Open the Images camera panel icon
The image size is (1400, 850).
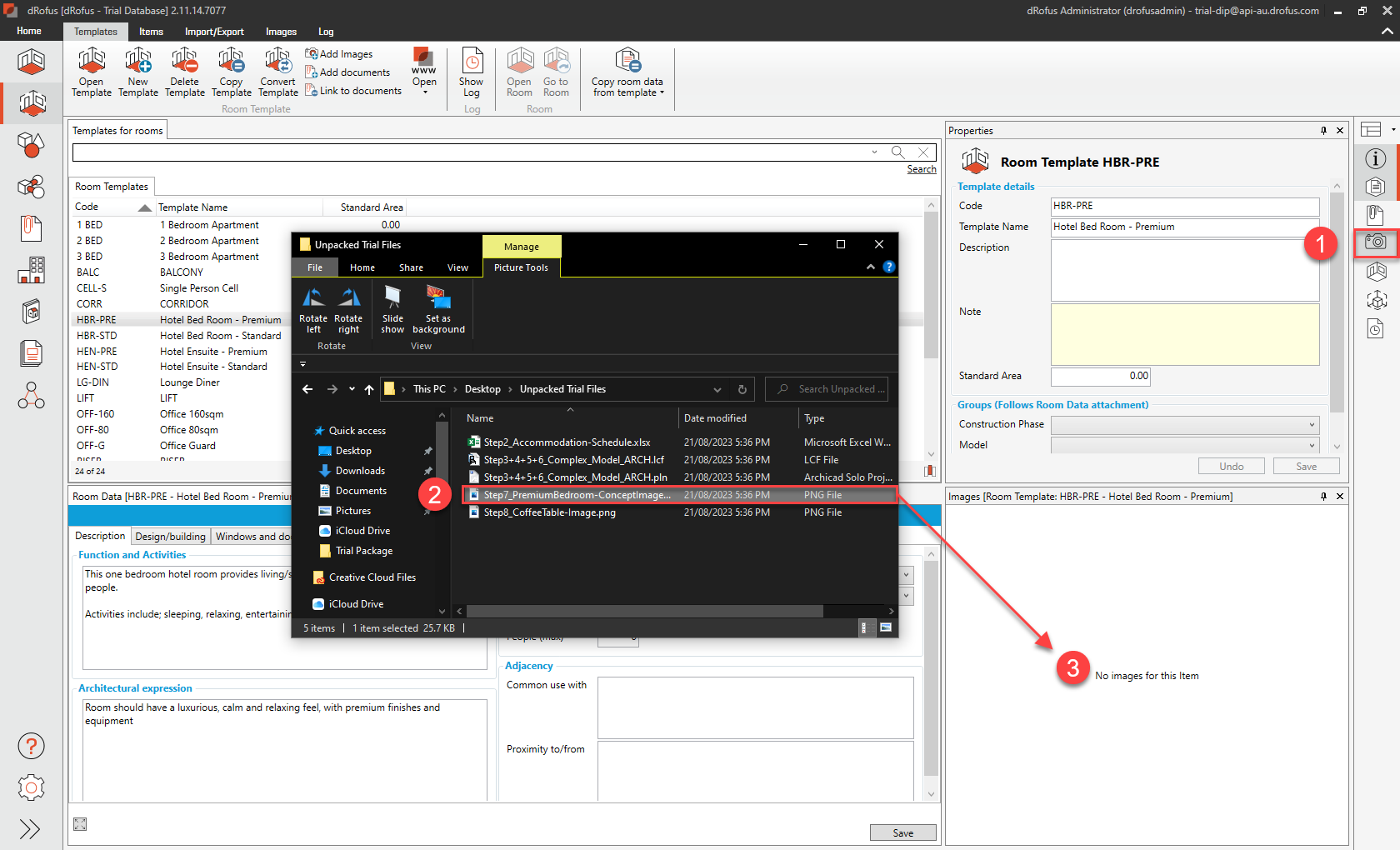[x=1375, y=242]
